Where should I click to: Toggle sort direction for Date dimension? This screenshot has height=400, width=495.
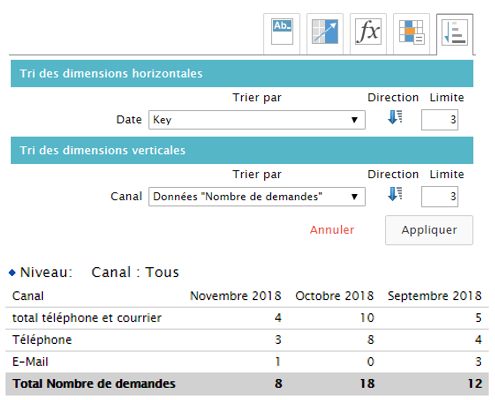(395, 117)
